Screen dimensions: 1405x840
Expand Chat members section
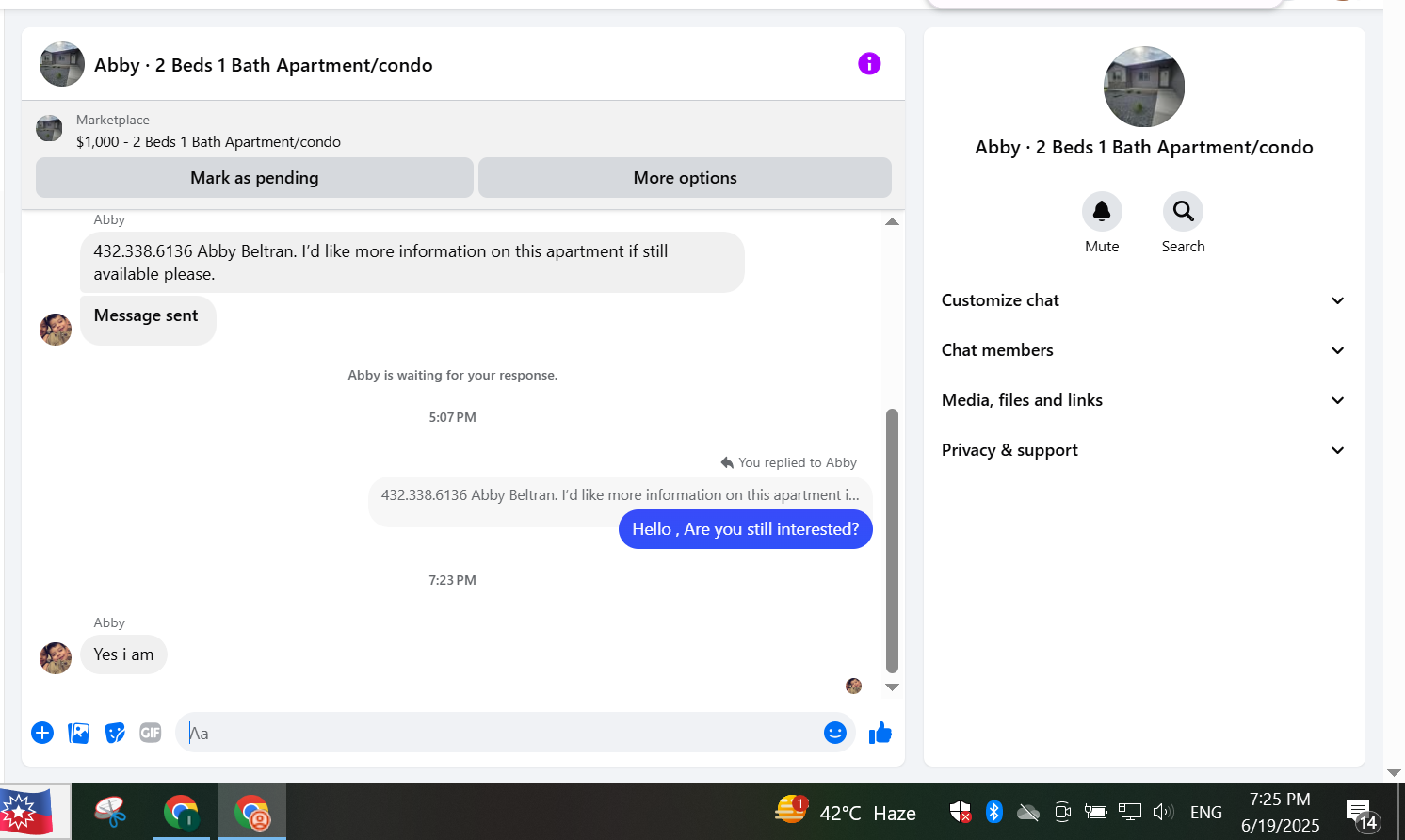pyautogui.click(x=1144, y=350)
